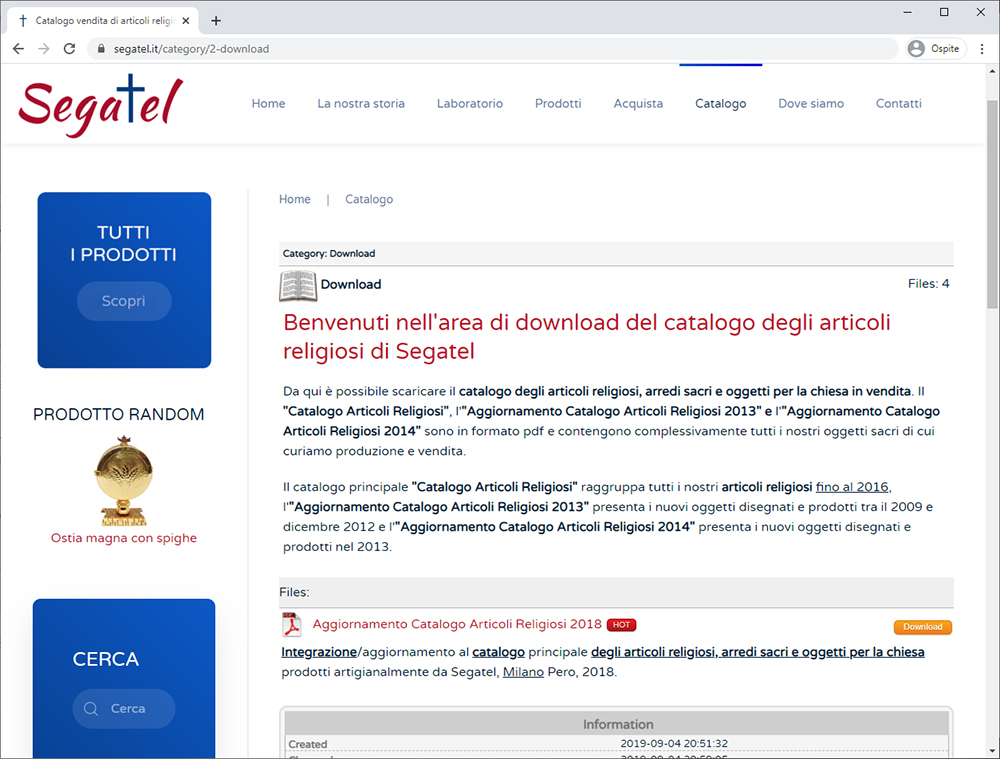Image resolution: width=1000 pixels, height=759 pixels.
Task: Reload the page with the refresh icon
Action: coord(70,48)
